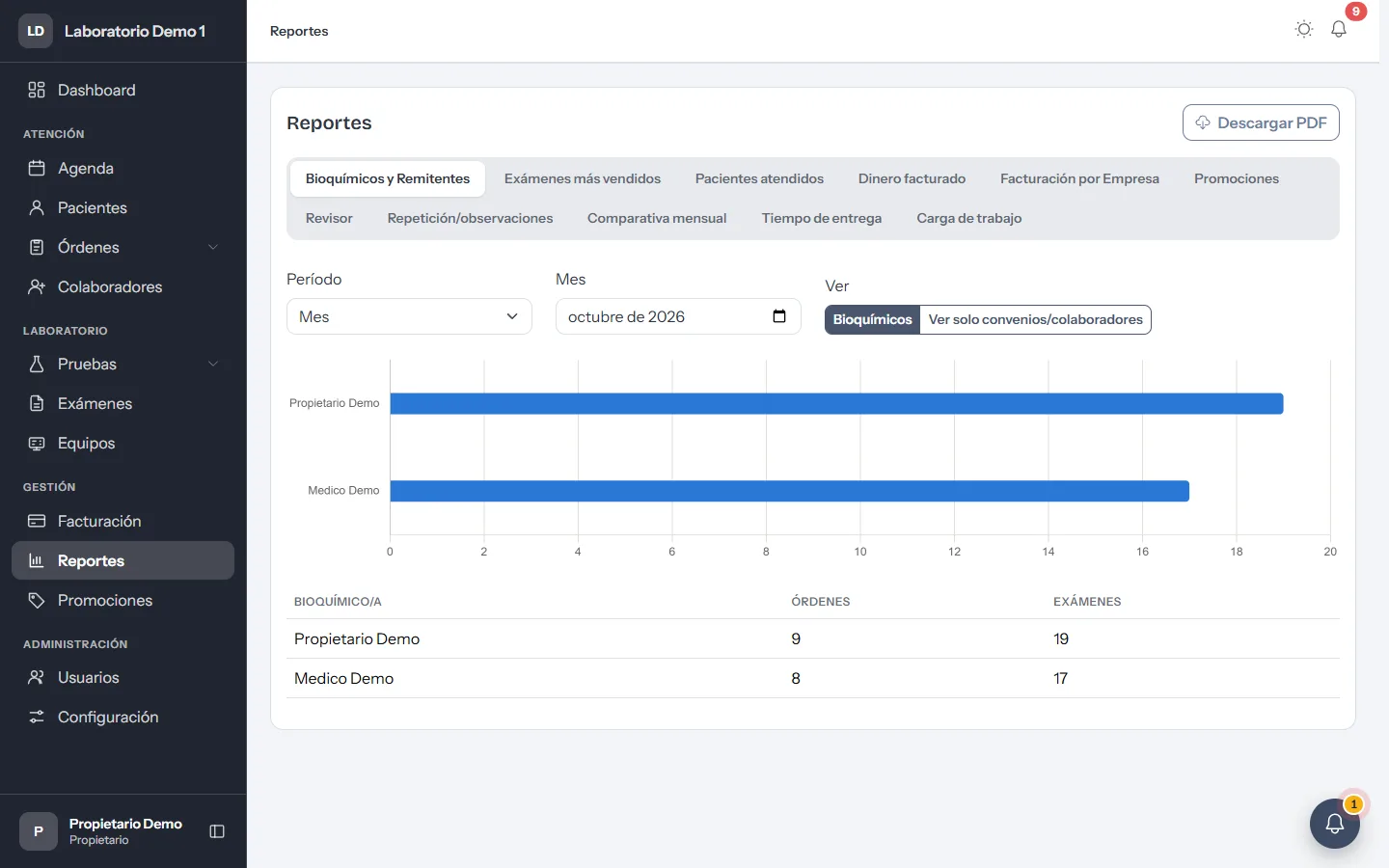Click the Mes date input field
The width and height of the screenshot is (1389, 868).
[x=678, y=316]
